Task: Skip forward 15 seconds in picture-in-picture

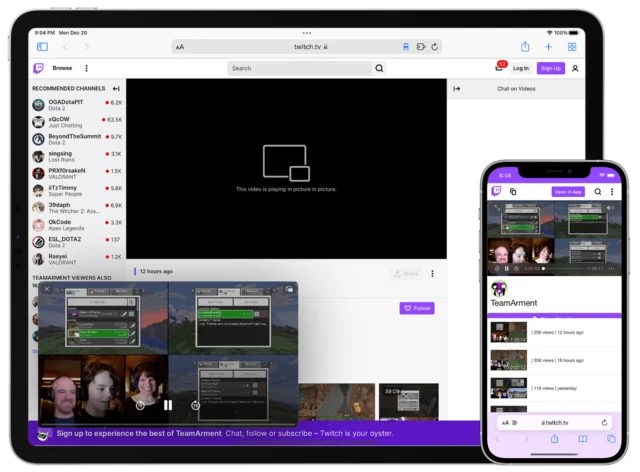Action: click(196, 405)
